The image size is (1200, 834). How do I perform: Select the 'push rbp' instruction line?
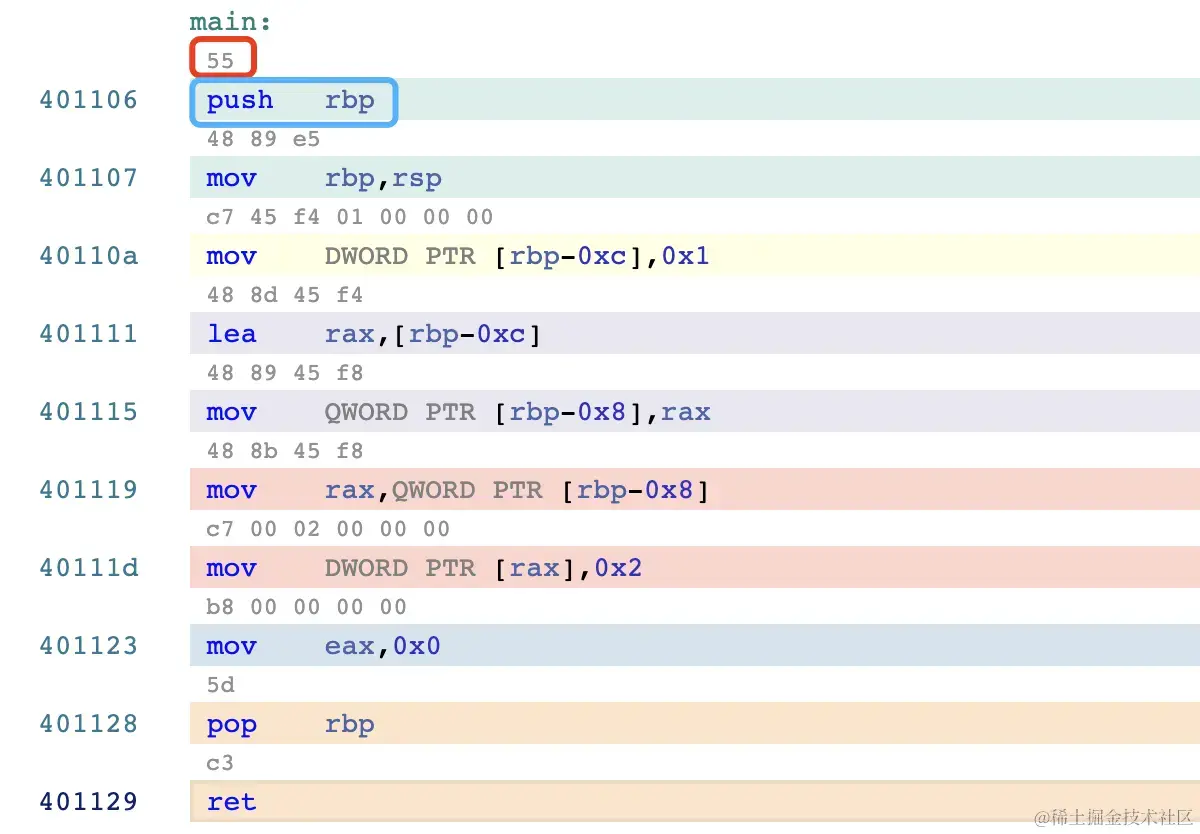pos(291,100)
